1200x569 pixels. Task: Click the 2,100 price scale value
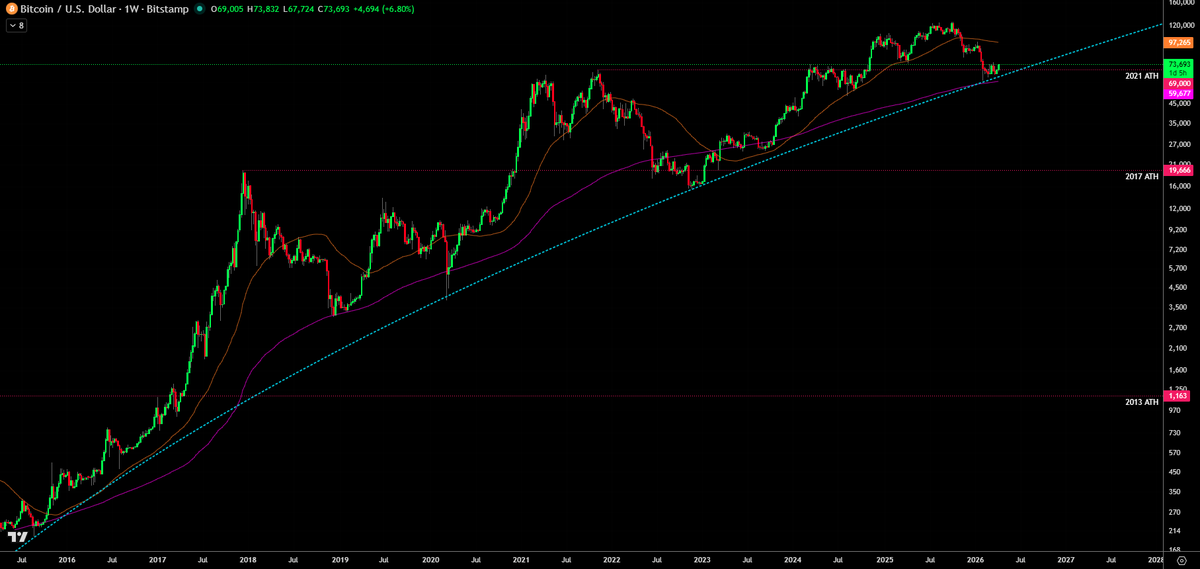(1179, 347)
